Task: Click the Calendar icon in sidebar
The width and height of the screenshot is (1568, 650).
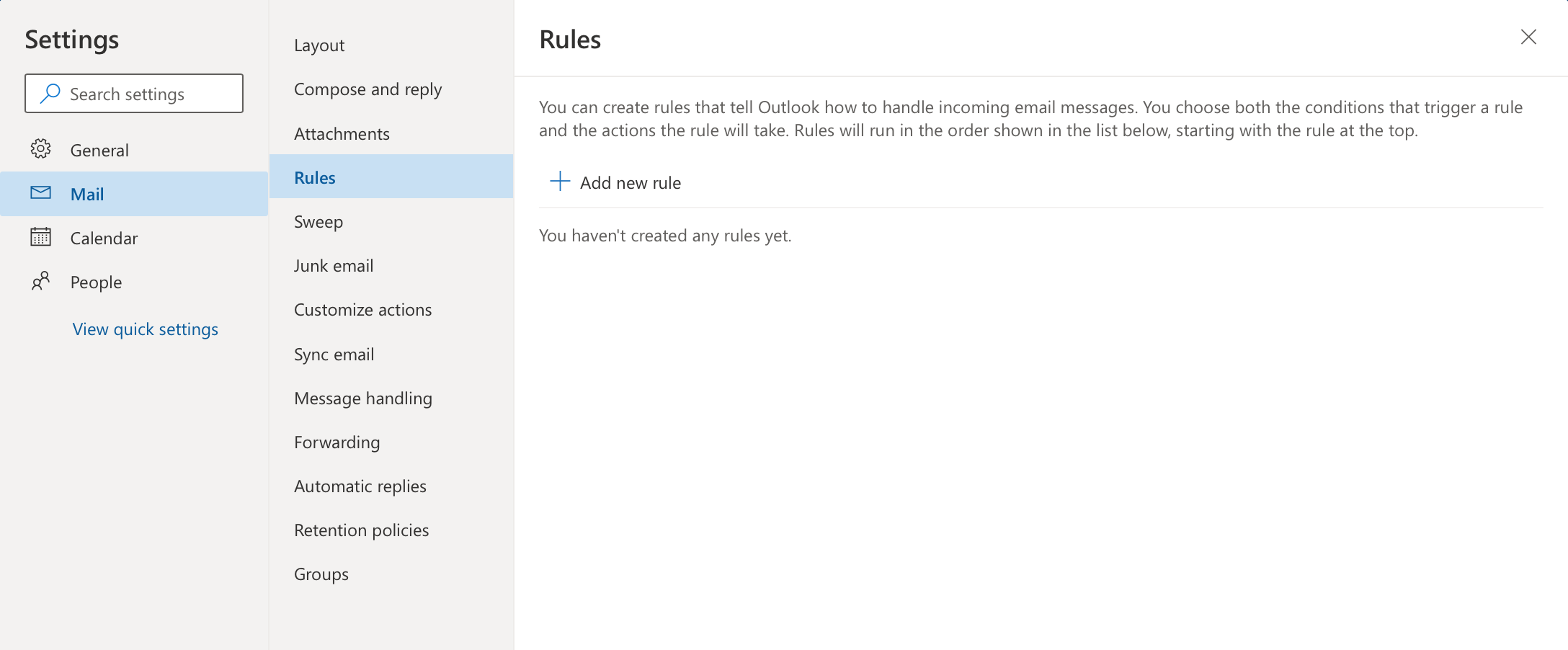Action: coord(40,237)
